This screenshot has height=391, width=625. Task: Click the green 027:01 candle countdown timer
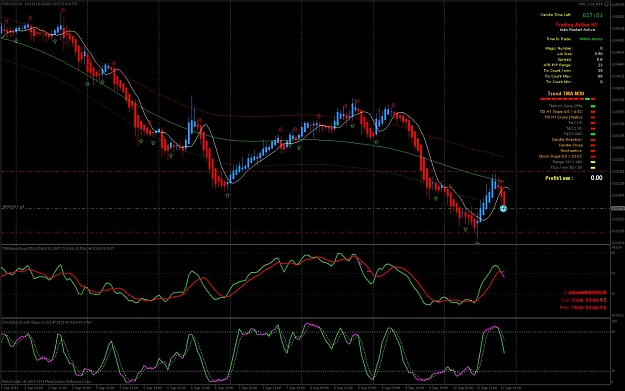592,15
